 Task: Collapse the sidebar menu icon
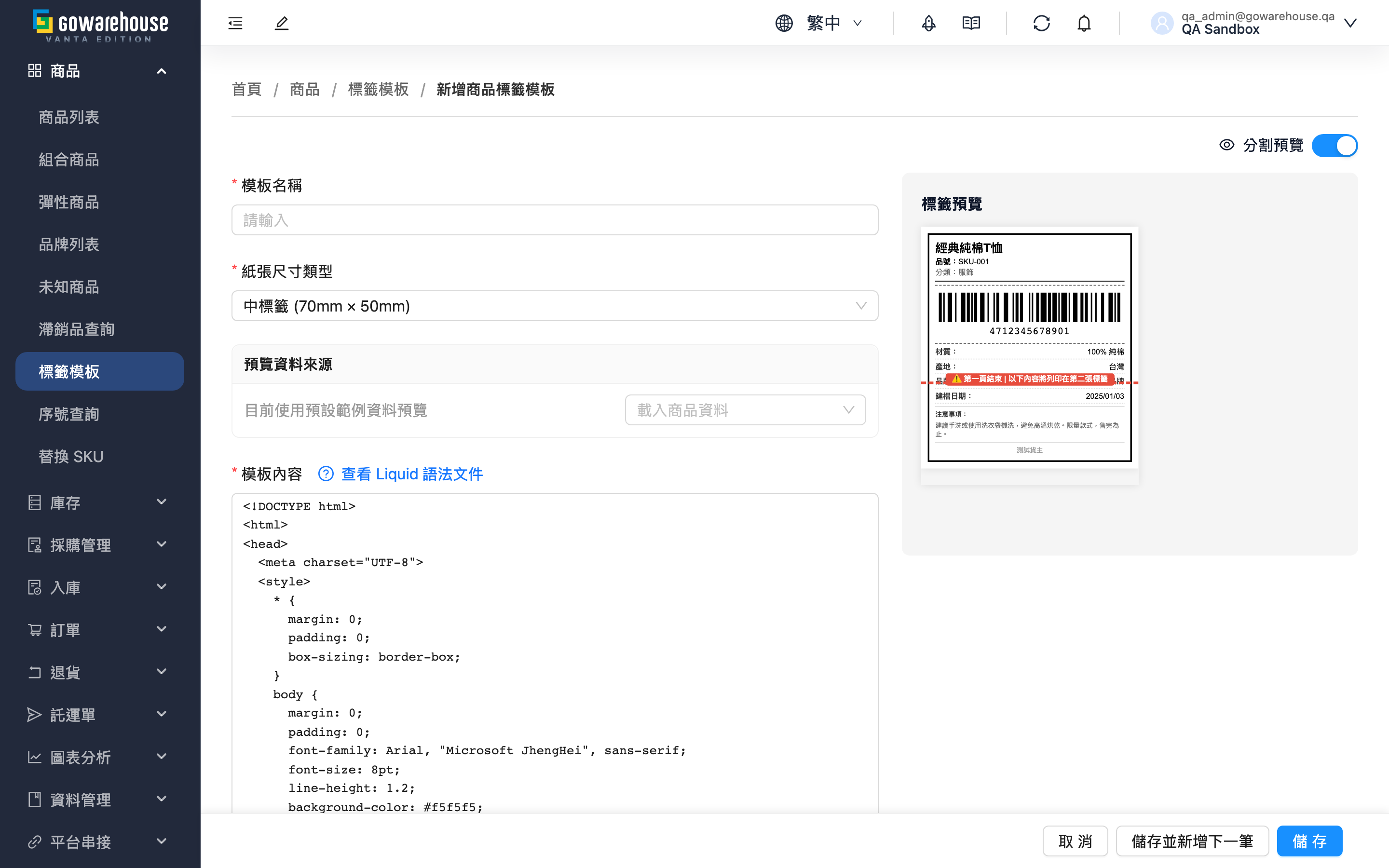click(x=235, y=23)
